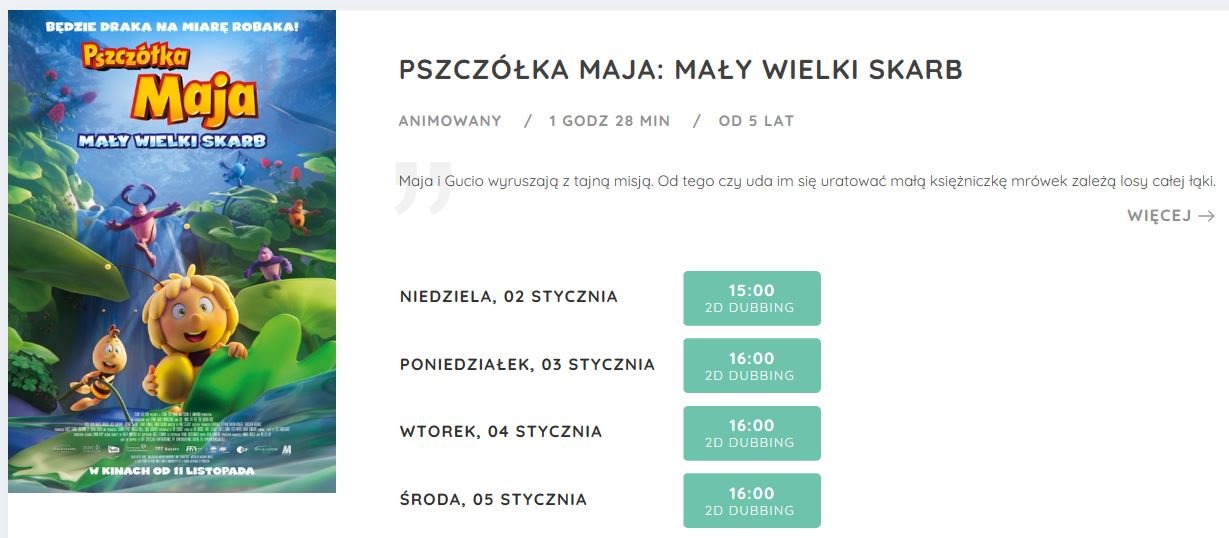Click the OD 5 LAT age rating
Screen dimensions: 1229x538
tap(756, 121)
